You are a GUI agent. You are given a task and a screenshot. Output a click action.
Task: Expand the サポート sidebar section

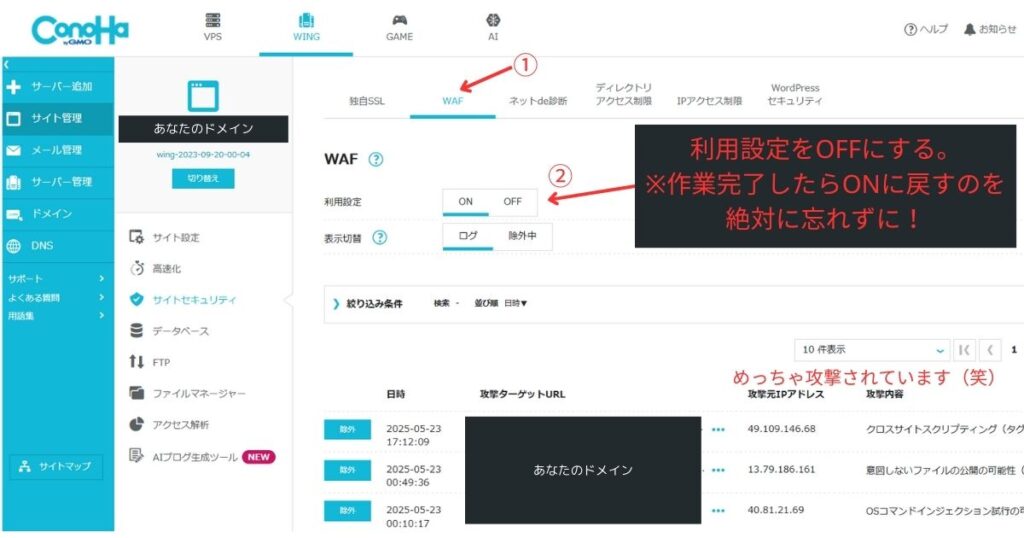click(56, 279)
